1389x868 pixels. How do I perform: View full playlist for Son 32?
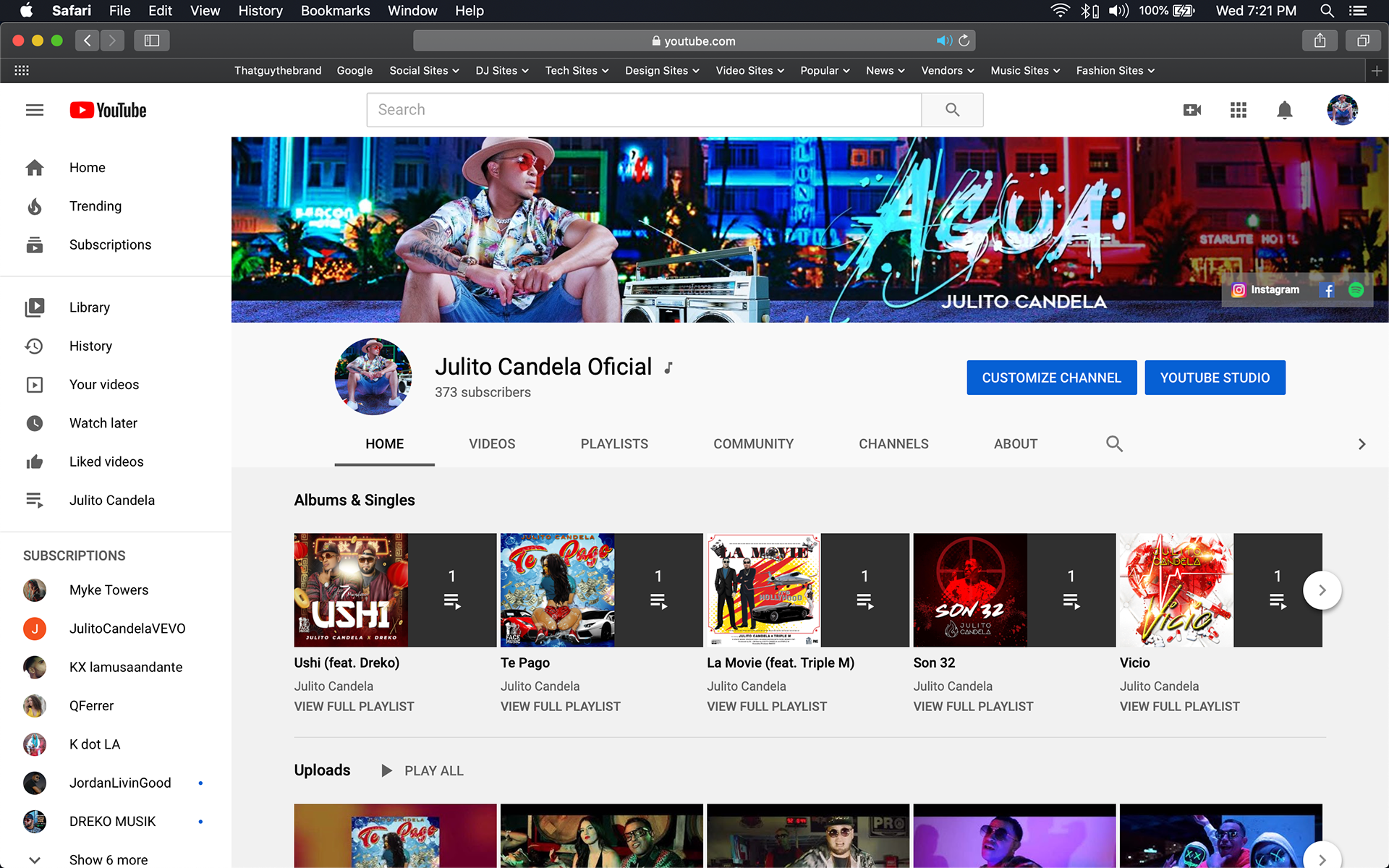(973, 707)
